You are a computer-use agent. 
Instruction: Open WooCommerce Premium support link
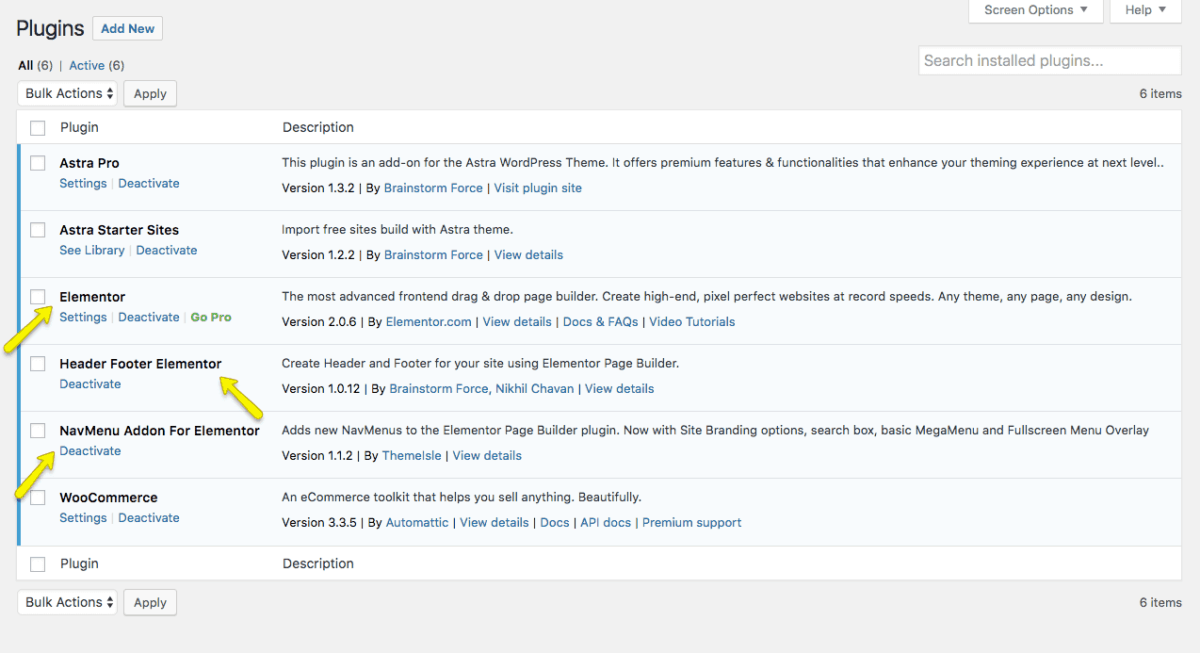(692, 522)
